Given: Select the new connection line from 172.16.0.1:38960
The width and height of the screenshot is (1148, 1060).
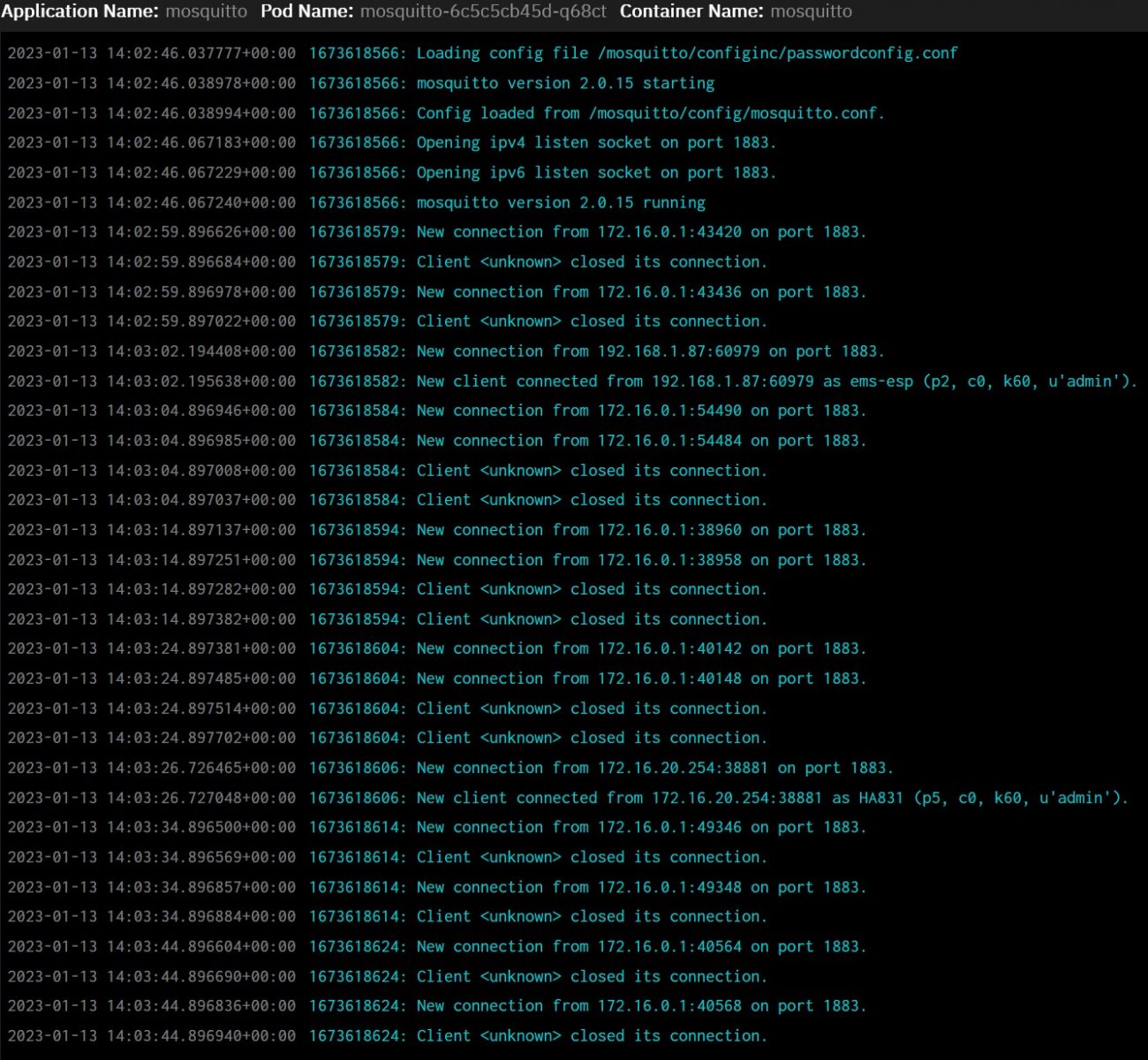Looking at the screenshot, I should [x=437, y=529].
